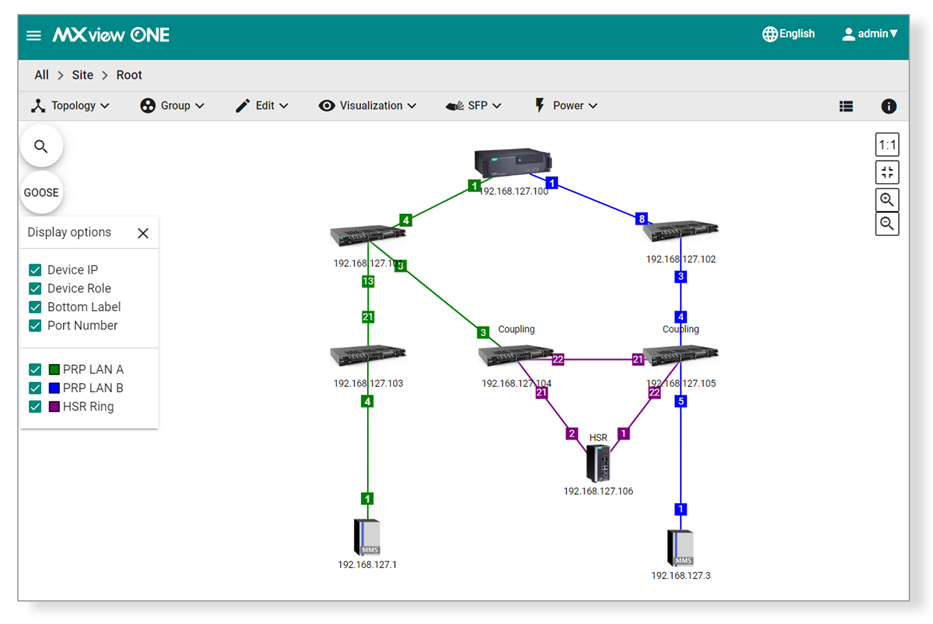Toggle the Port Number checkbox
The width and height of the screenshot is (933, 624).
point(35,326)
